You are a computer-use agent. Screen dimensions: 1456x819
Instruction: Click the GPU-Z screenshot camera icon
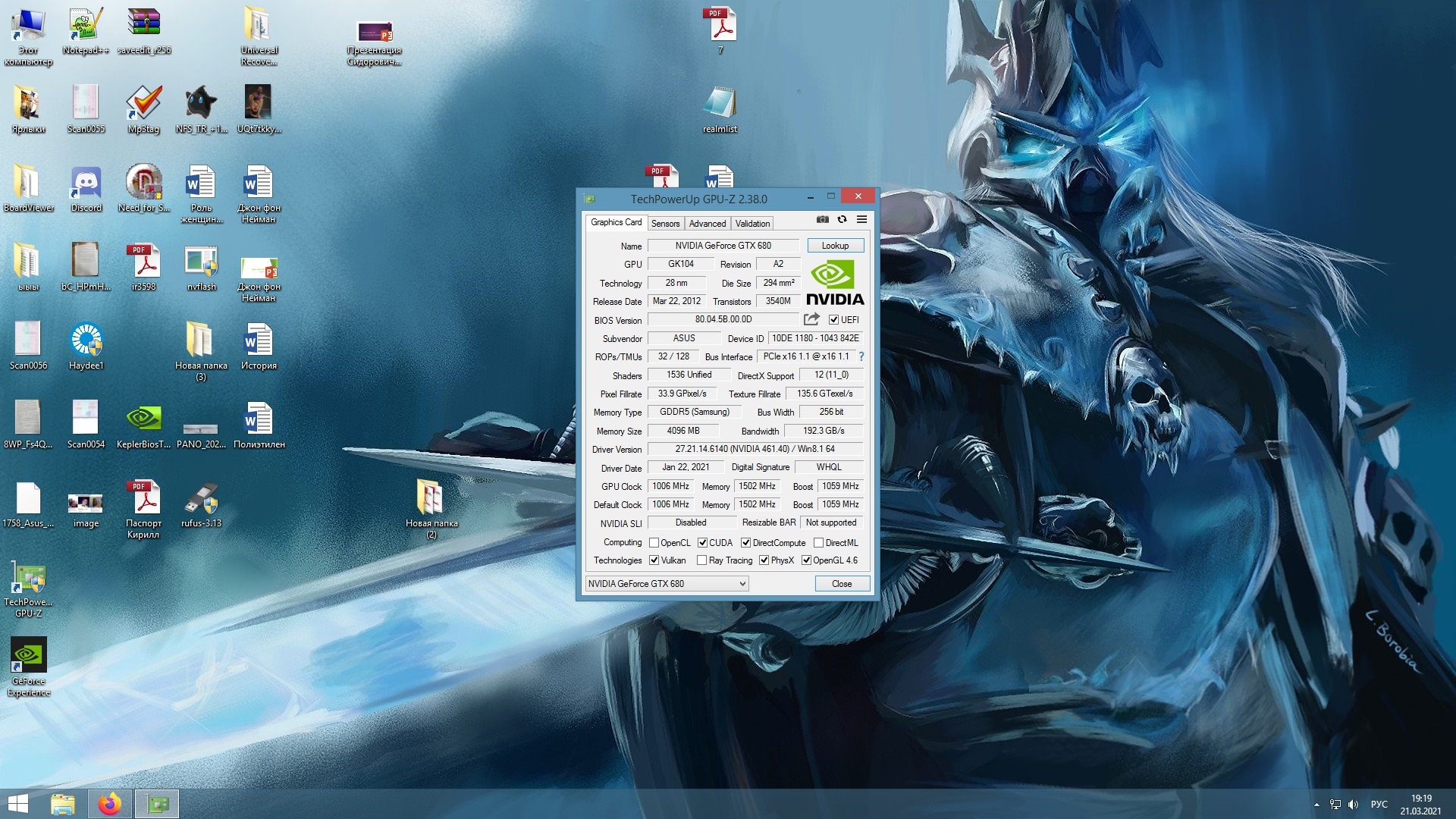click(822, 220)
